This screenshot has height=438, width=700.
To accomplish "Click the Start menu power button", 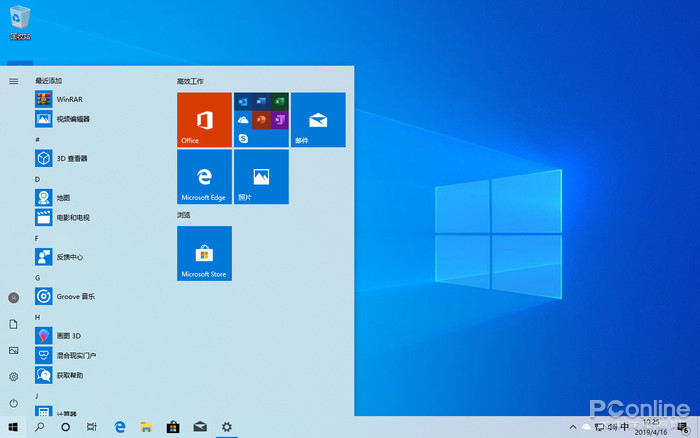I will pos(13,402).
